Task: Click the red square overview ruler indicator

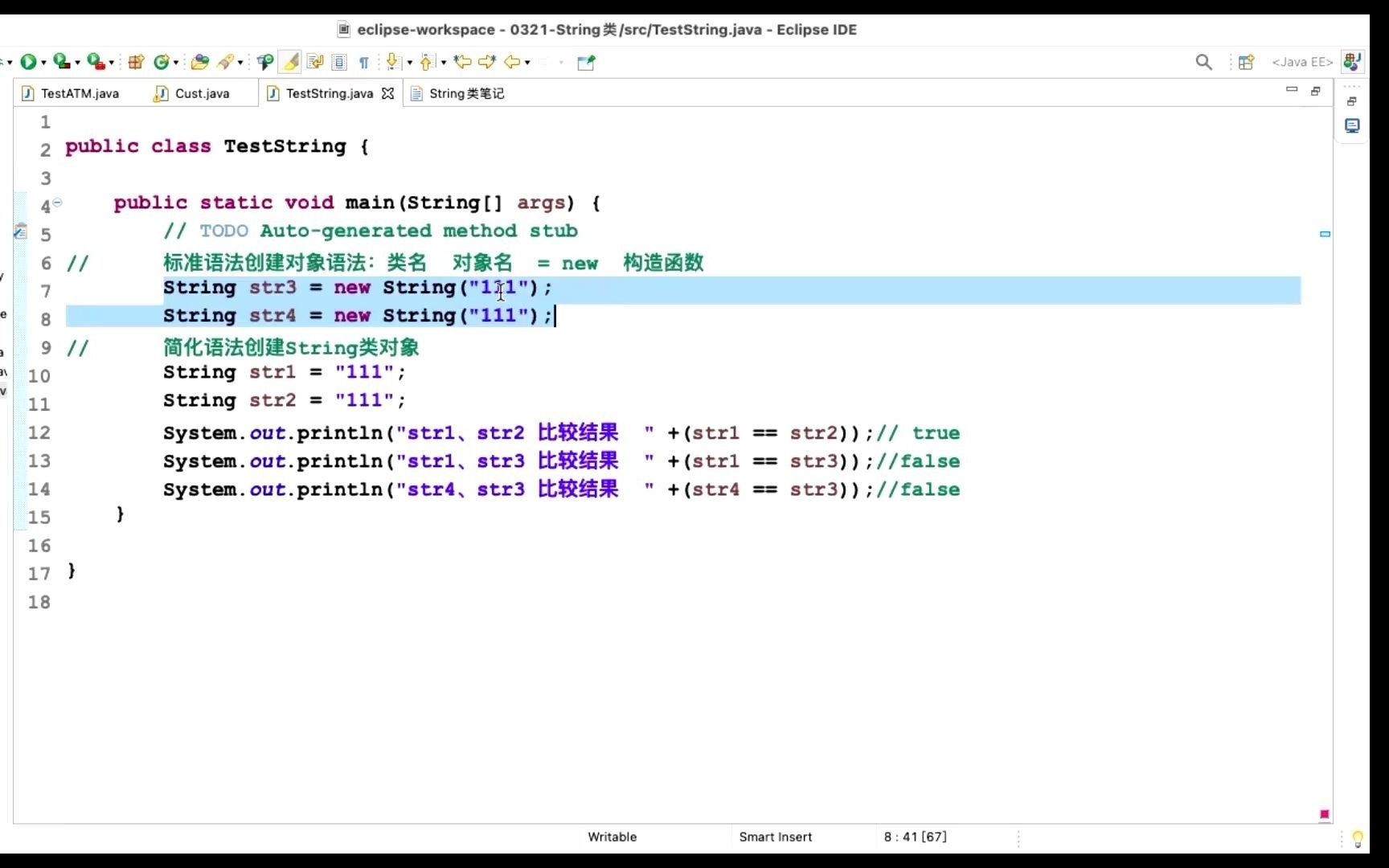Action: point(1324,814)
